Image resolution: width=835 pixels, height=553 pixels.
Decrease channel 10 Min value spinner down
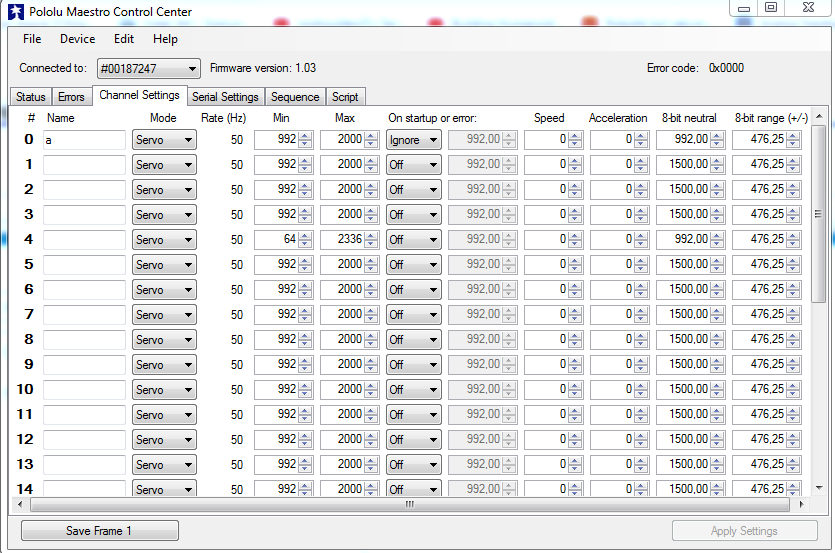pos(306,393)
